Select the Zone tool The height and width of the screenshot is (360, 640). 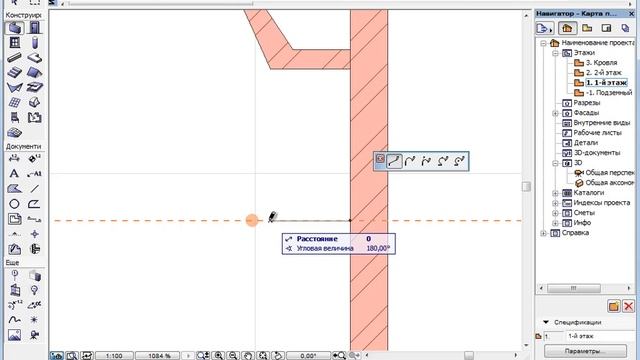pyautogui.click(x=35, y=118)
